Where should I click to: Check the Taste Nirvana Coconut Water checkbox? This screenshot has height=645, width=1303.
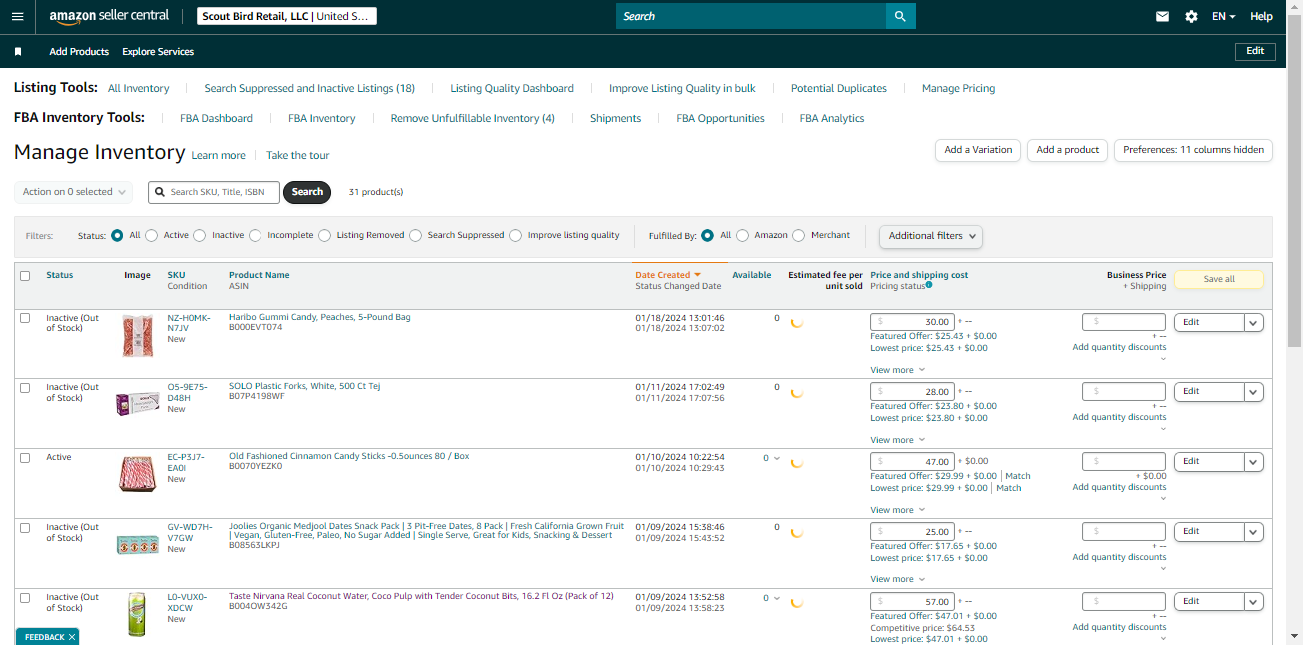[x=25, y=598]
